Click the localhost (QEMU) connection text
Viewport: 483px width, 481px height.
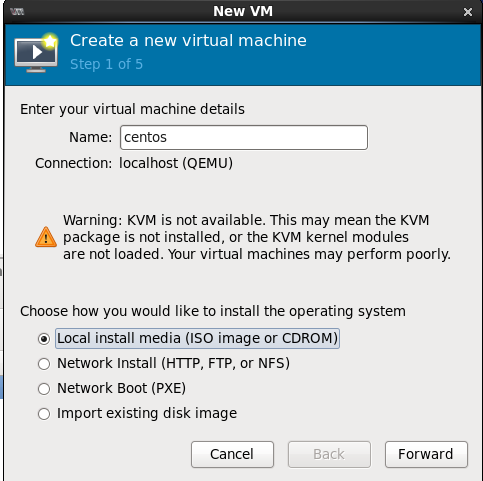coord(176,163)
